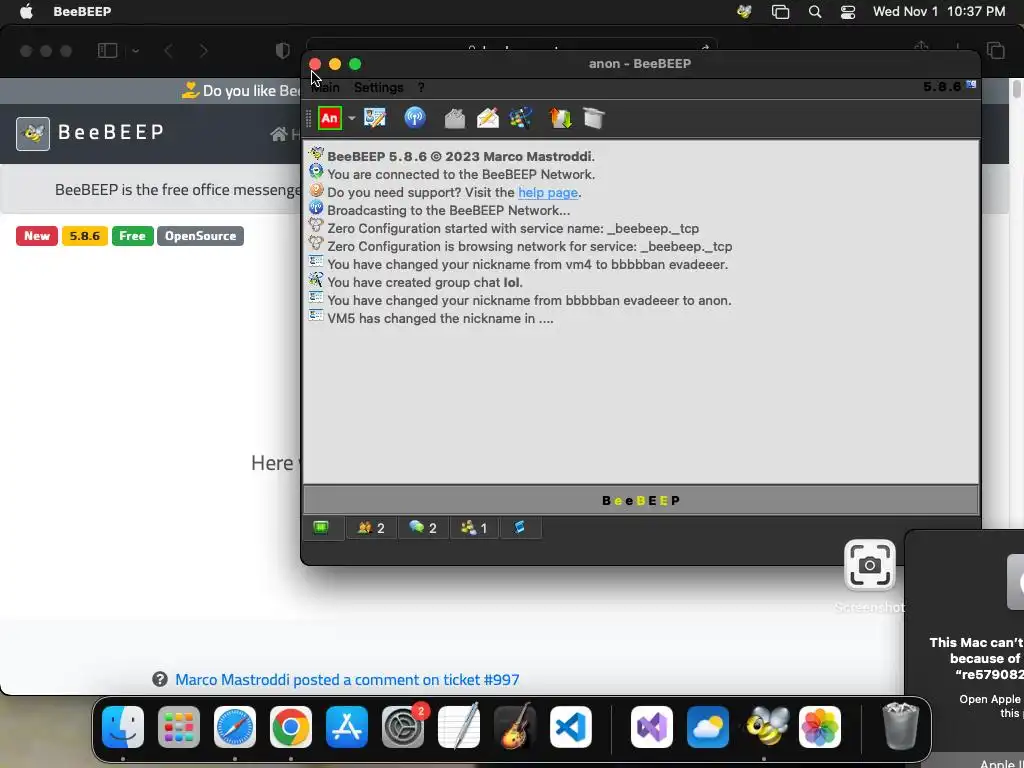Open System Settings from the Dock

403,727
